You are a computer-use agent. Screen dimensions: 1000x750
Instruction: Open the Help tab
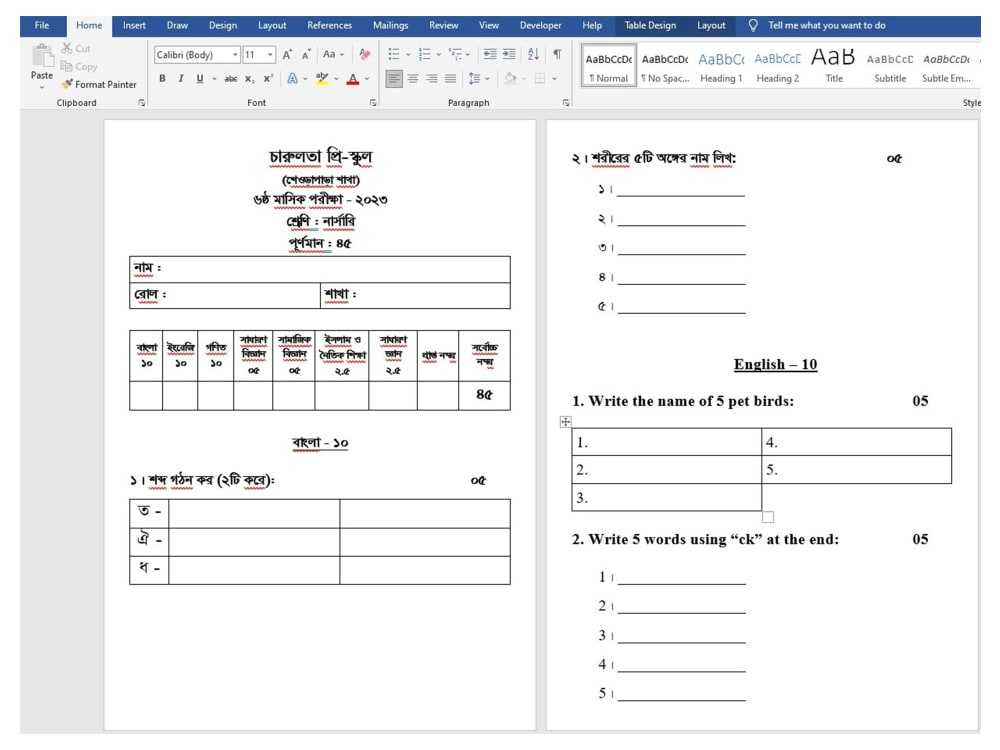coord(592,26)
